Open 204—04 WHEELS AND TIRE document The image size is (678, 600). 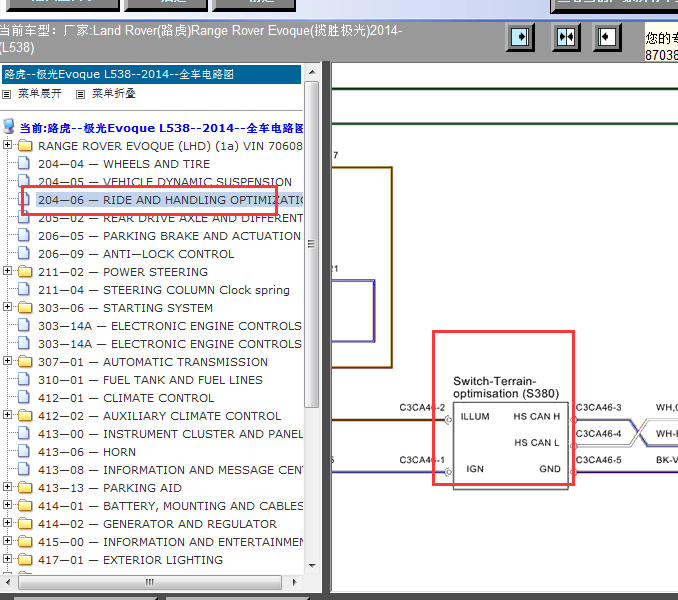[124, 164]
